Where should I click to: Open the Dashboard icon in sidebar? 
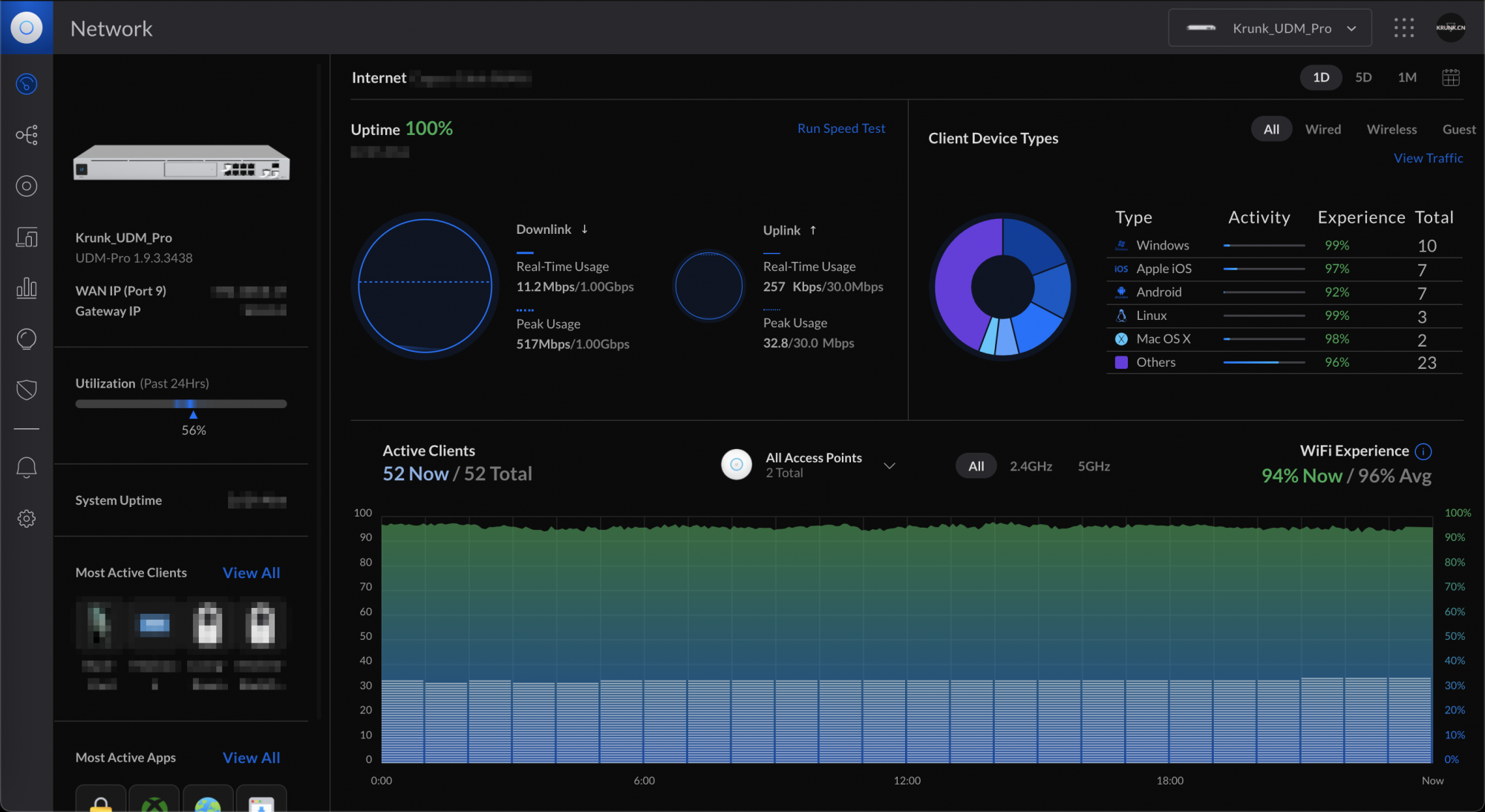coord(27,84)
